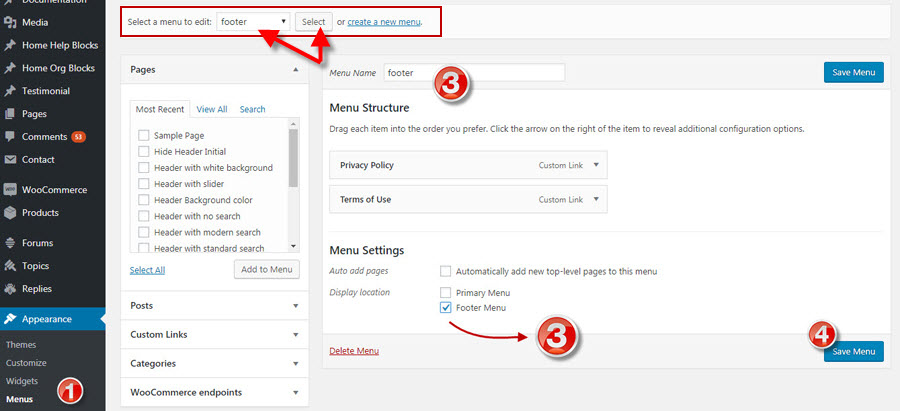
Task: Enable the Primary Menu display location
Action: [445, 293]
